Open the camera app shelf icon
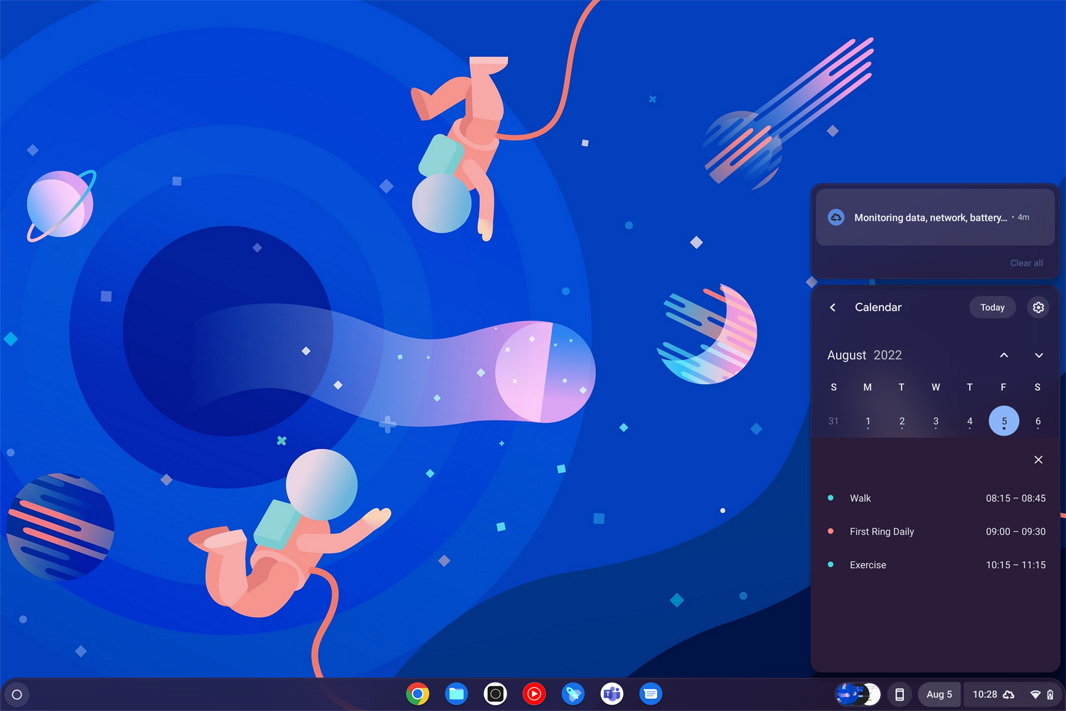Image resolution: width=1066 pixels, height=711 pixels. coord(495,694)
